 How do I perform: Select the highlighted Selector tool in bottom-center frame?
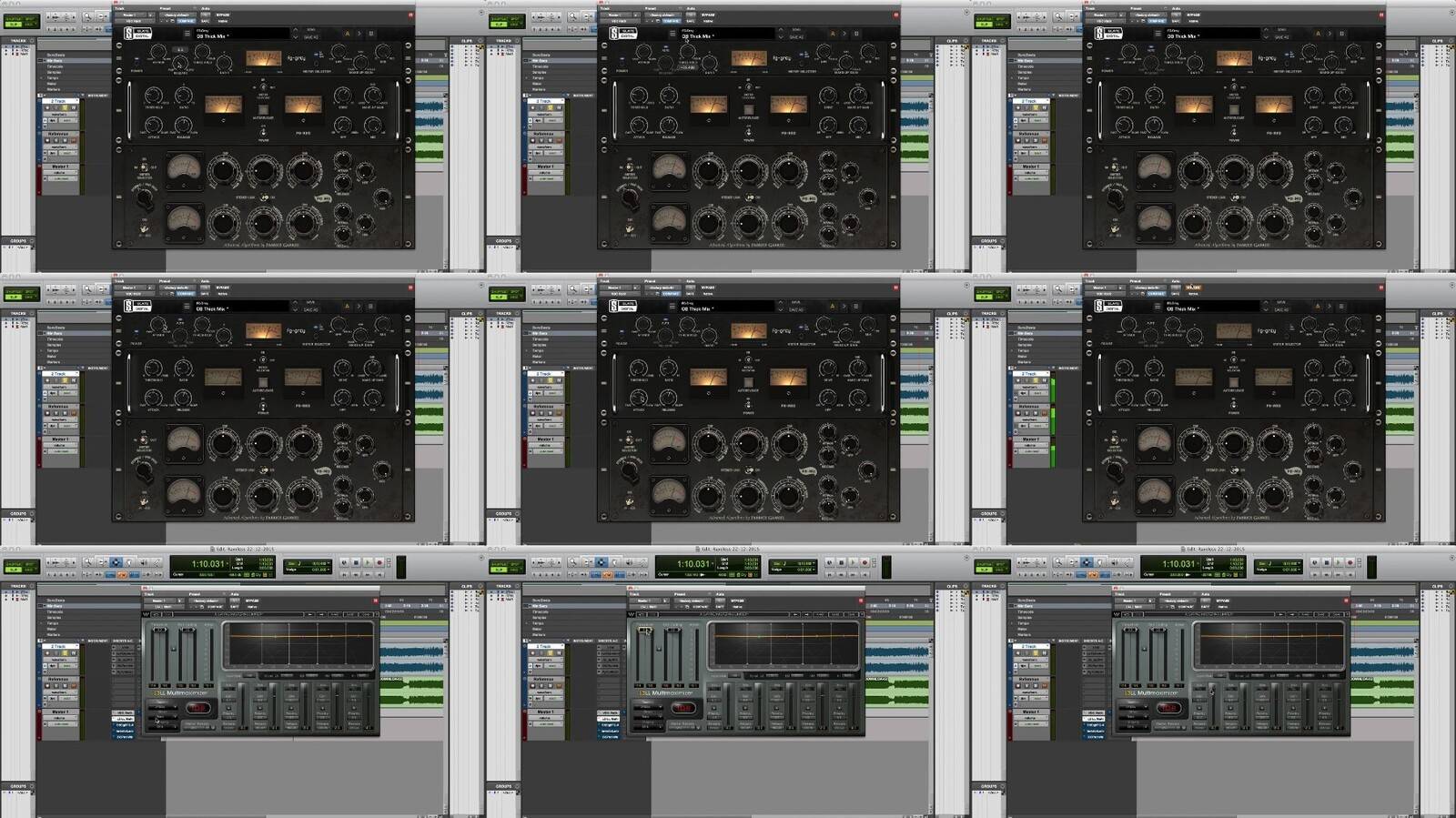click(601, 561)
